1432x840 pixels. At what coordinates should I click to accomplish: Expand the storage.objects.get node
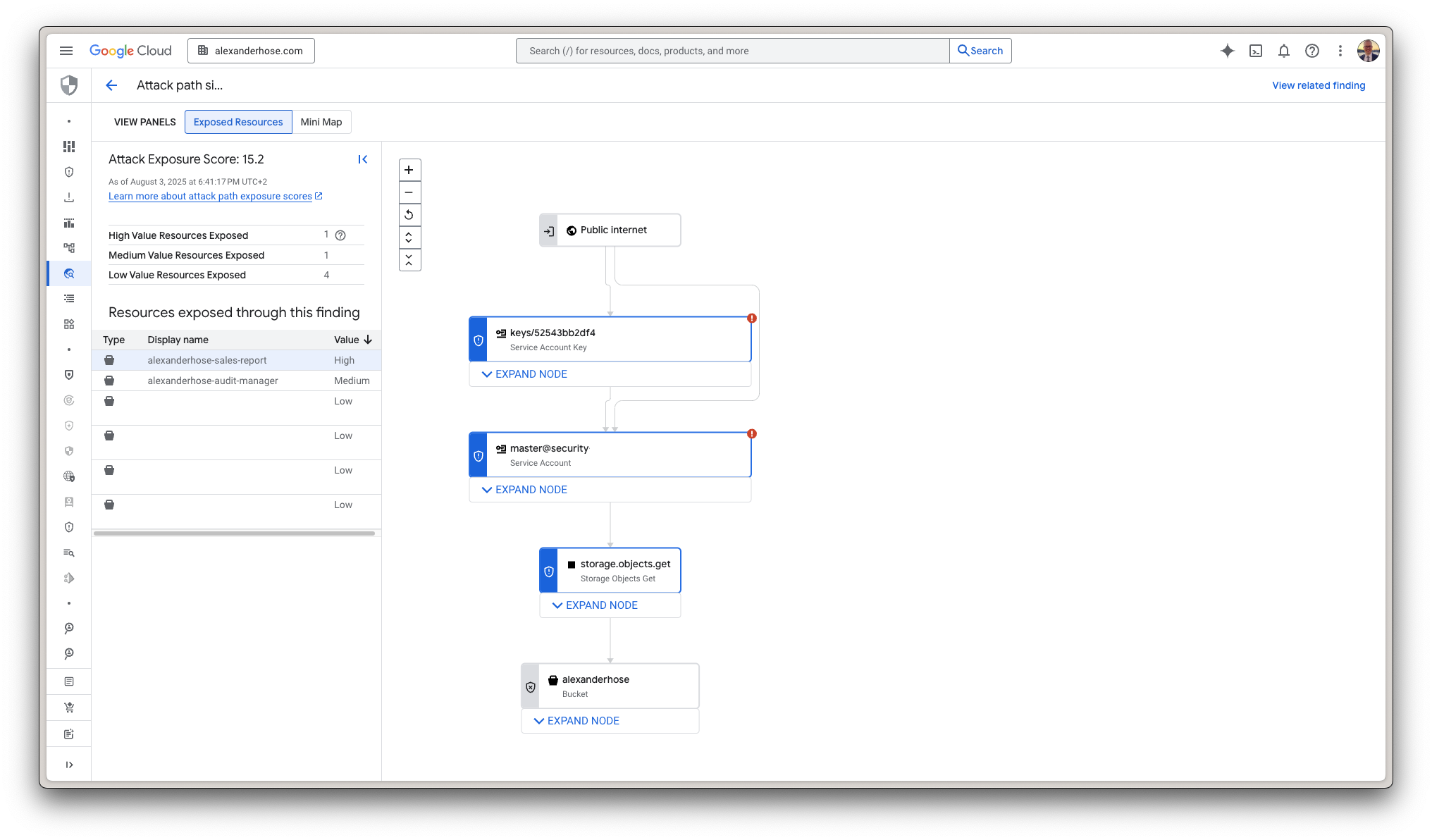tap(595, 605)
